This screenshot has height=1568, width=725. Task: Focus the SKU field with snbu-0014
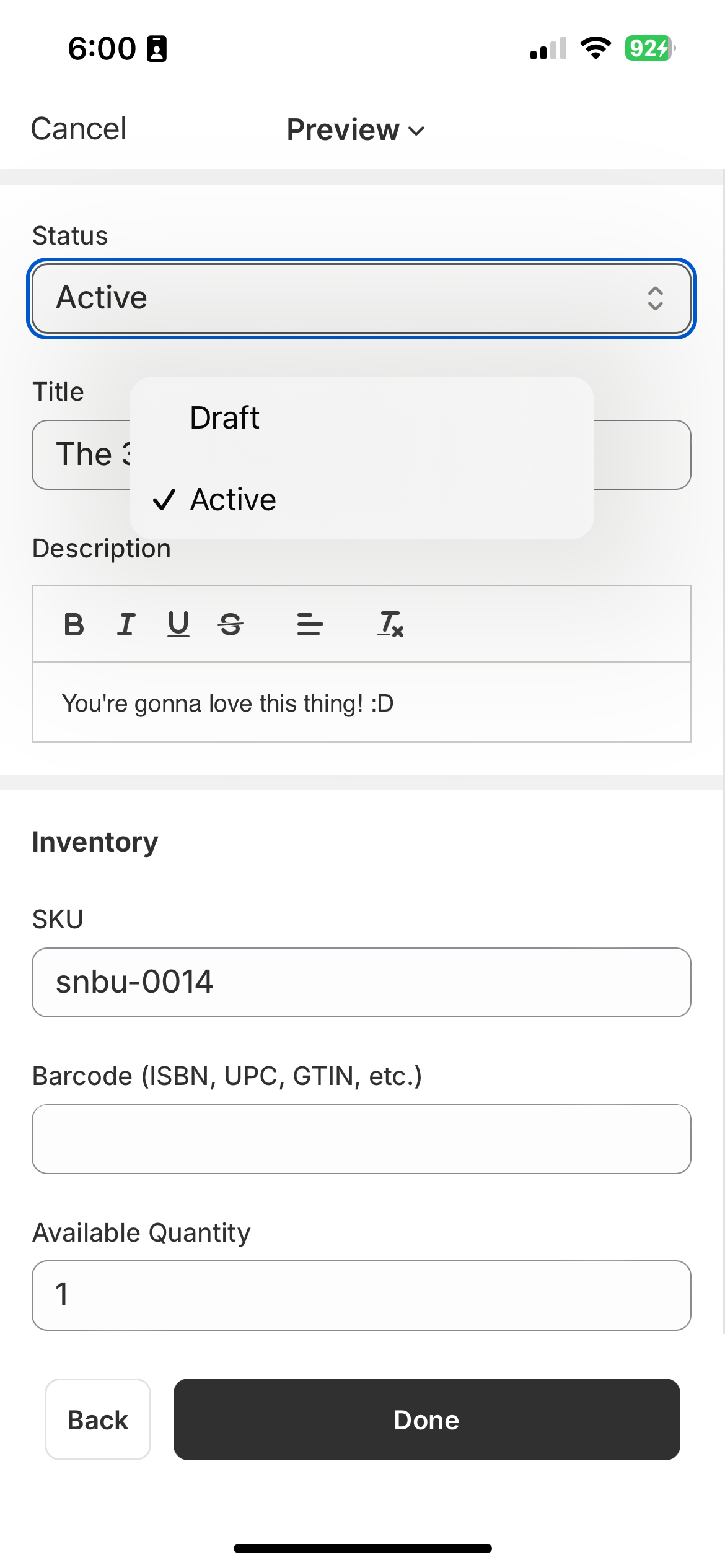[361, 982]
